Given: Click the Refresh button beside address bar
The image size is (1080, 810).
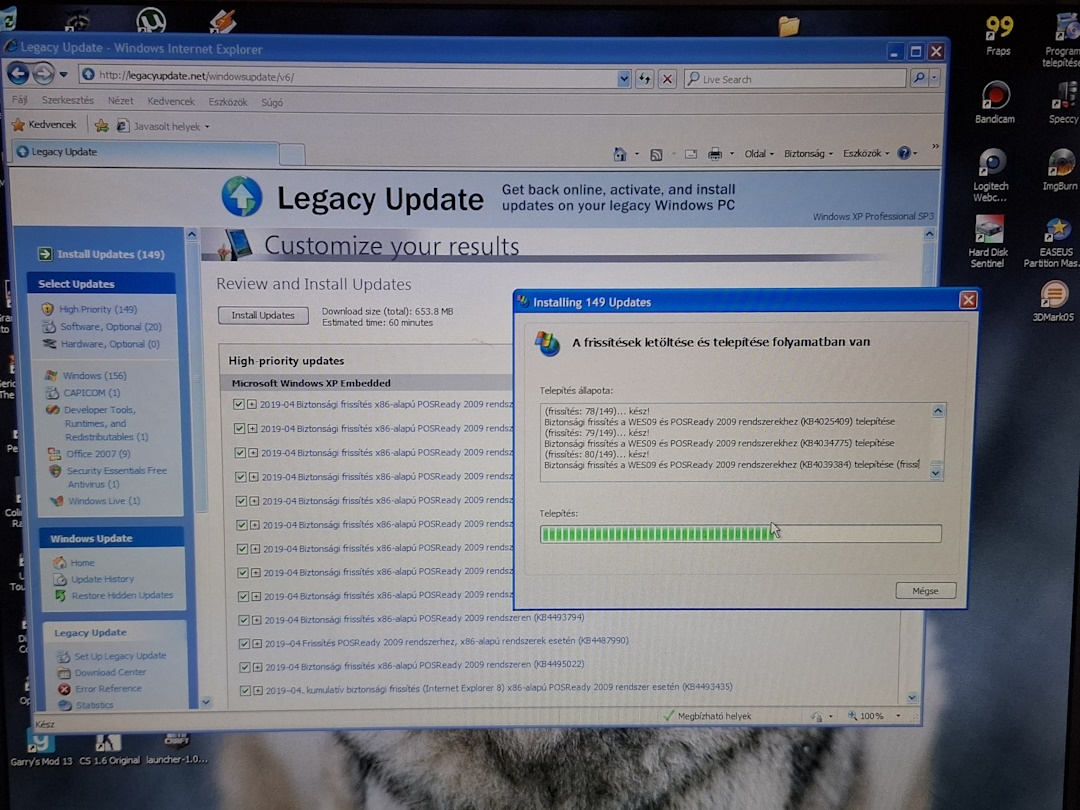Looking at the screenshot, I should tap(645, 78).
